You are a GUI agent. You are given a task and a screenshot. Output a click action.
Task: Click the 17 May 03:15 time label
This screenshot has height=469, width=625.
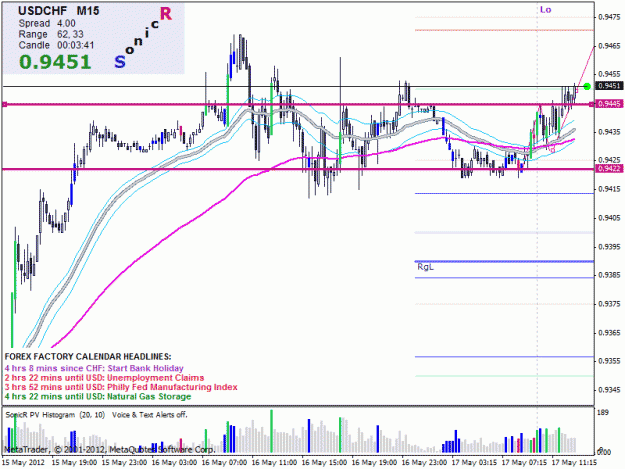[474, 463]
